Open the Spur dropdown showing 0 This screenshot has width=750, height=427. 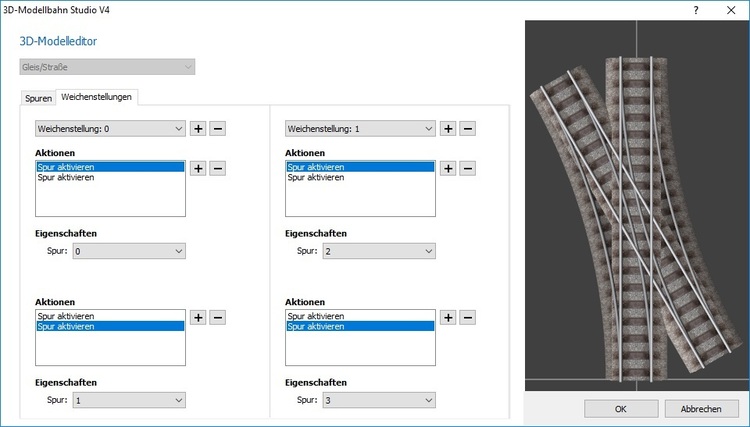point(129,251)
